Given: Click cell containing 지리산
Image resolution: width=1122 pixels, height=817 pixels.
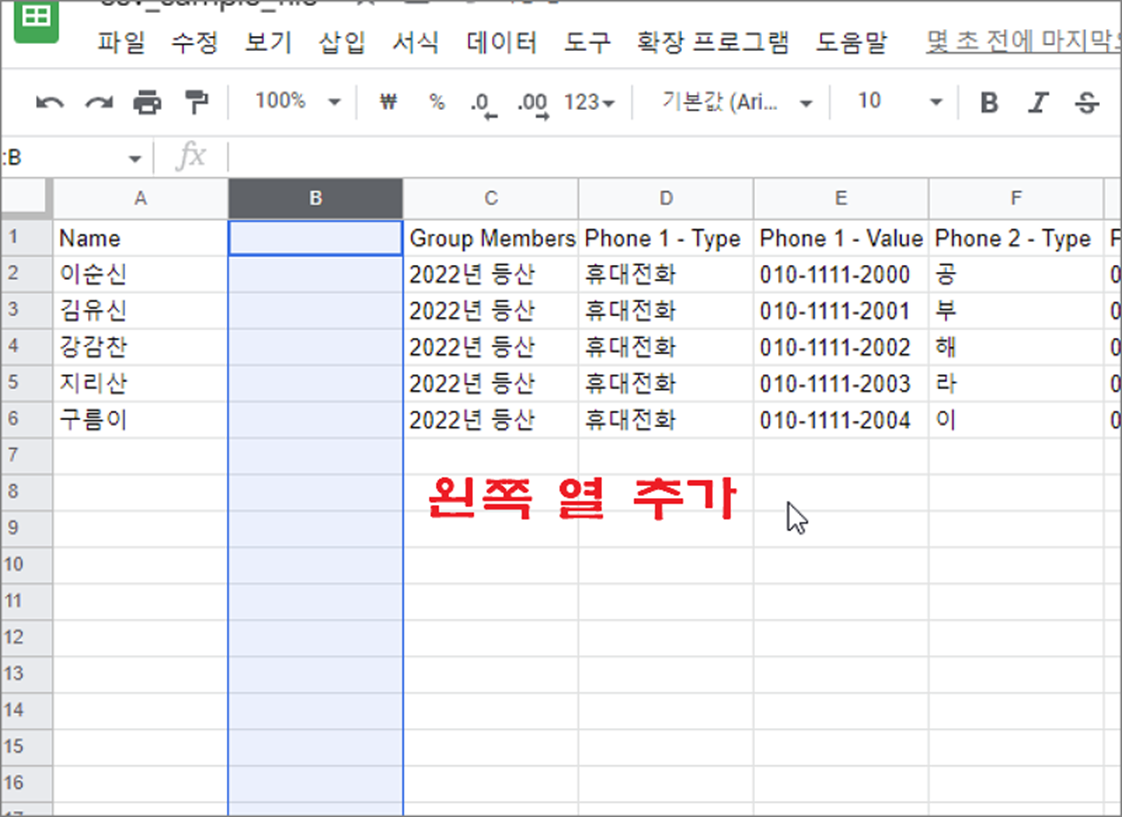Looking at the screenshot, I should (140, 383).
